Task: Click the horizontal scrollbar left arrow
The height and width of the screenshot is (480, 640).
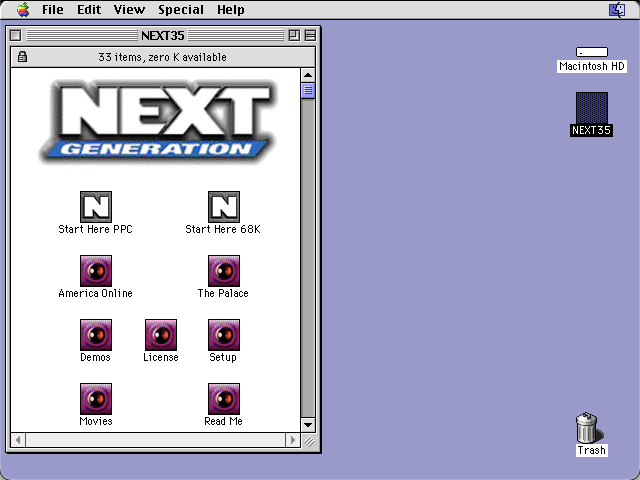Action: (x=18, y=440)
